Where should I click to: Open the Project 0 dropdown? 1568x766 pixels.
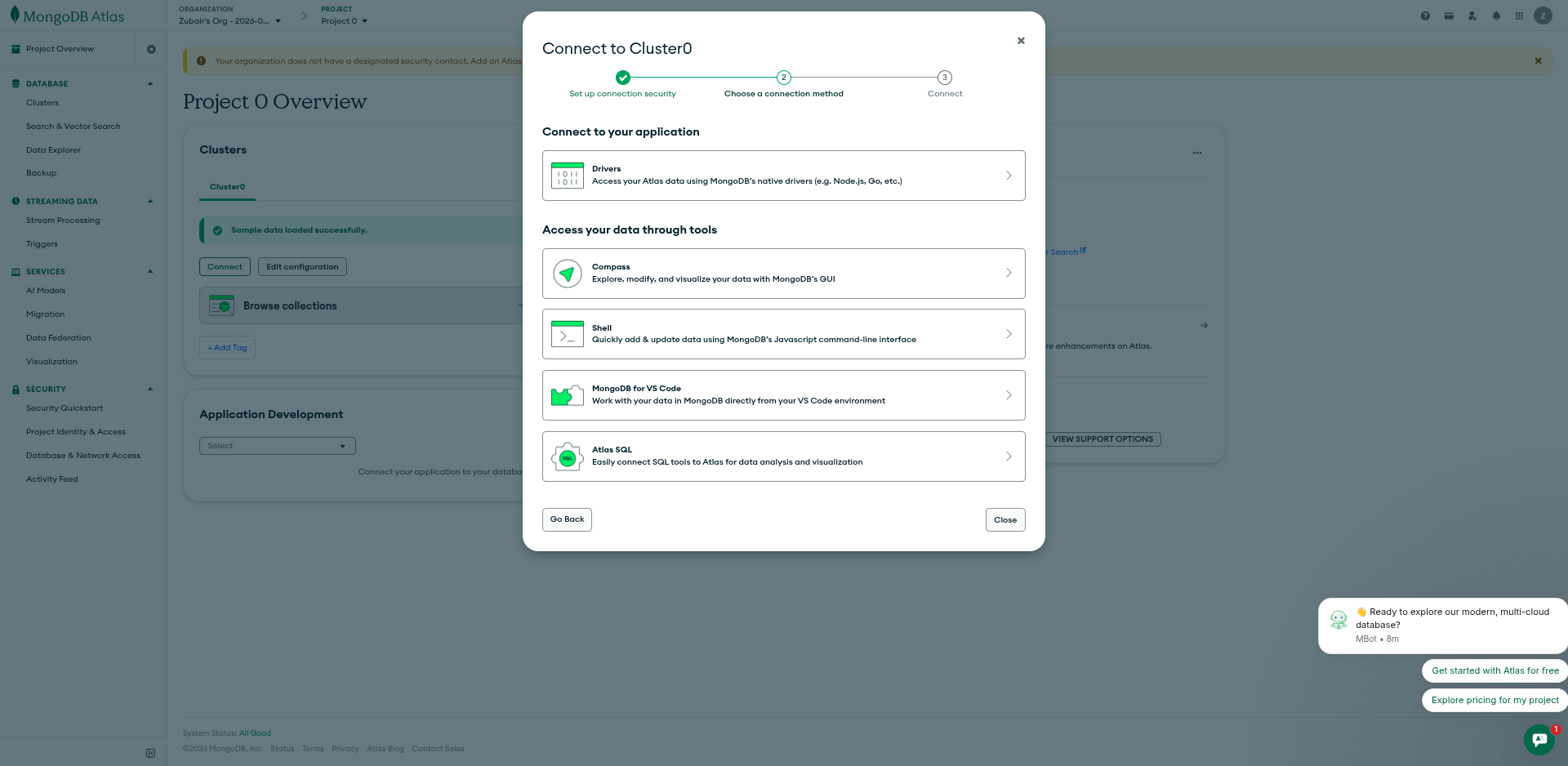pyautogui.click(x=344, y=21)
